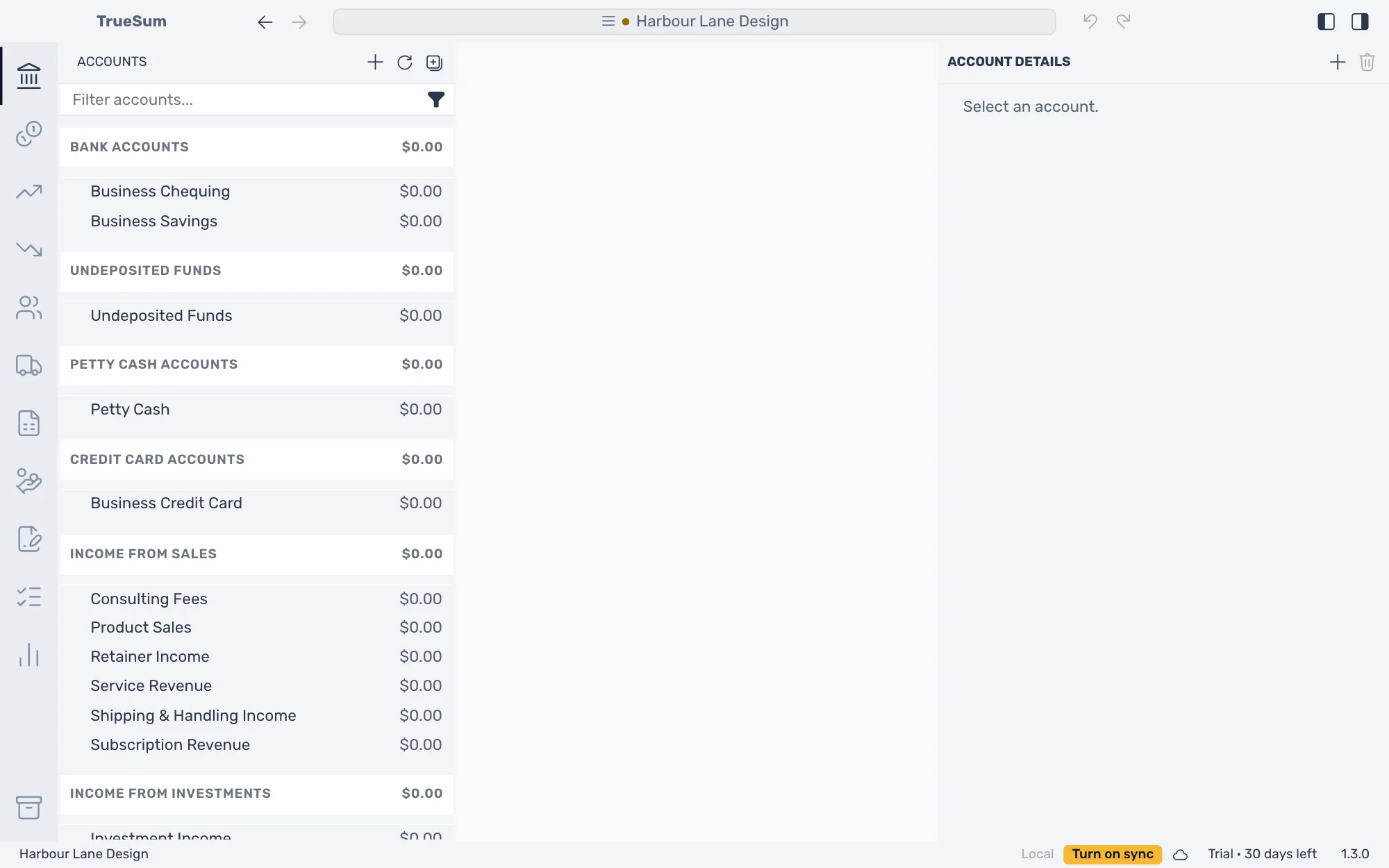
Task: Open the hand with coin sidebar icon
Action: pos(28,481)
